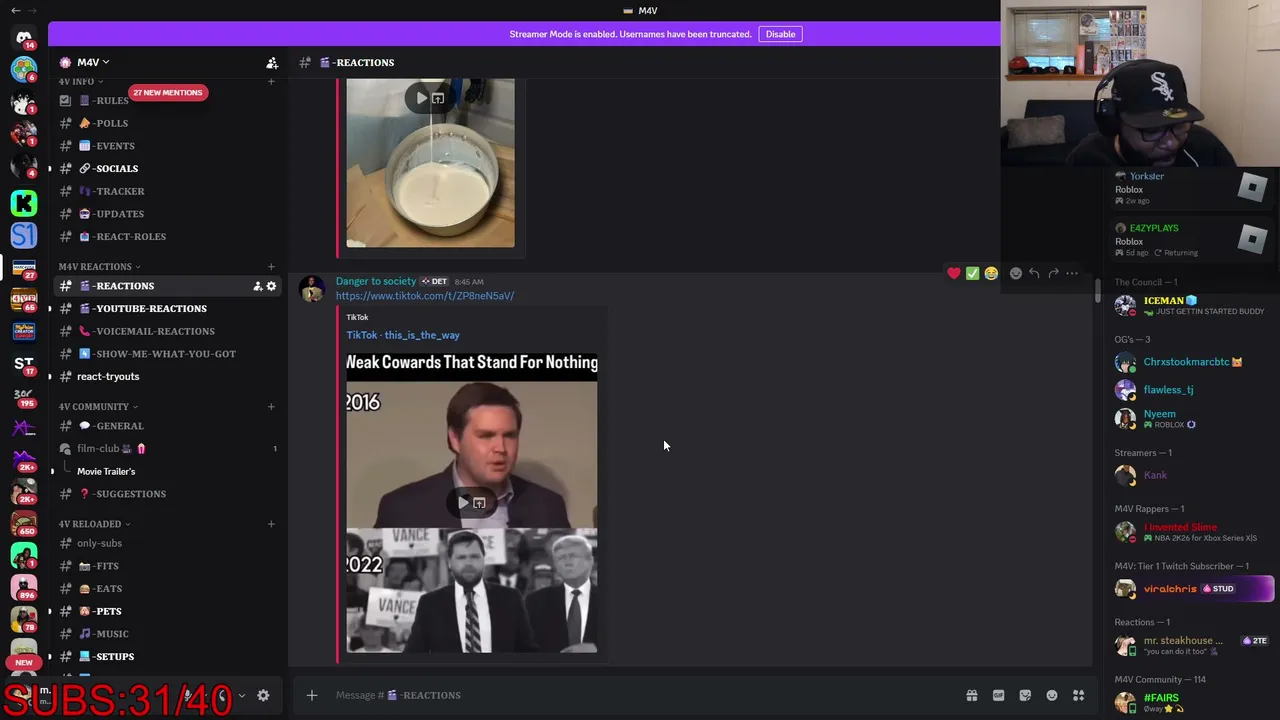Viewport: 1280px width, 720px height.
Task: Open the -TRACKER channel
Action: point(167,191)
